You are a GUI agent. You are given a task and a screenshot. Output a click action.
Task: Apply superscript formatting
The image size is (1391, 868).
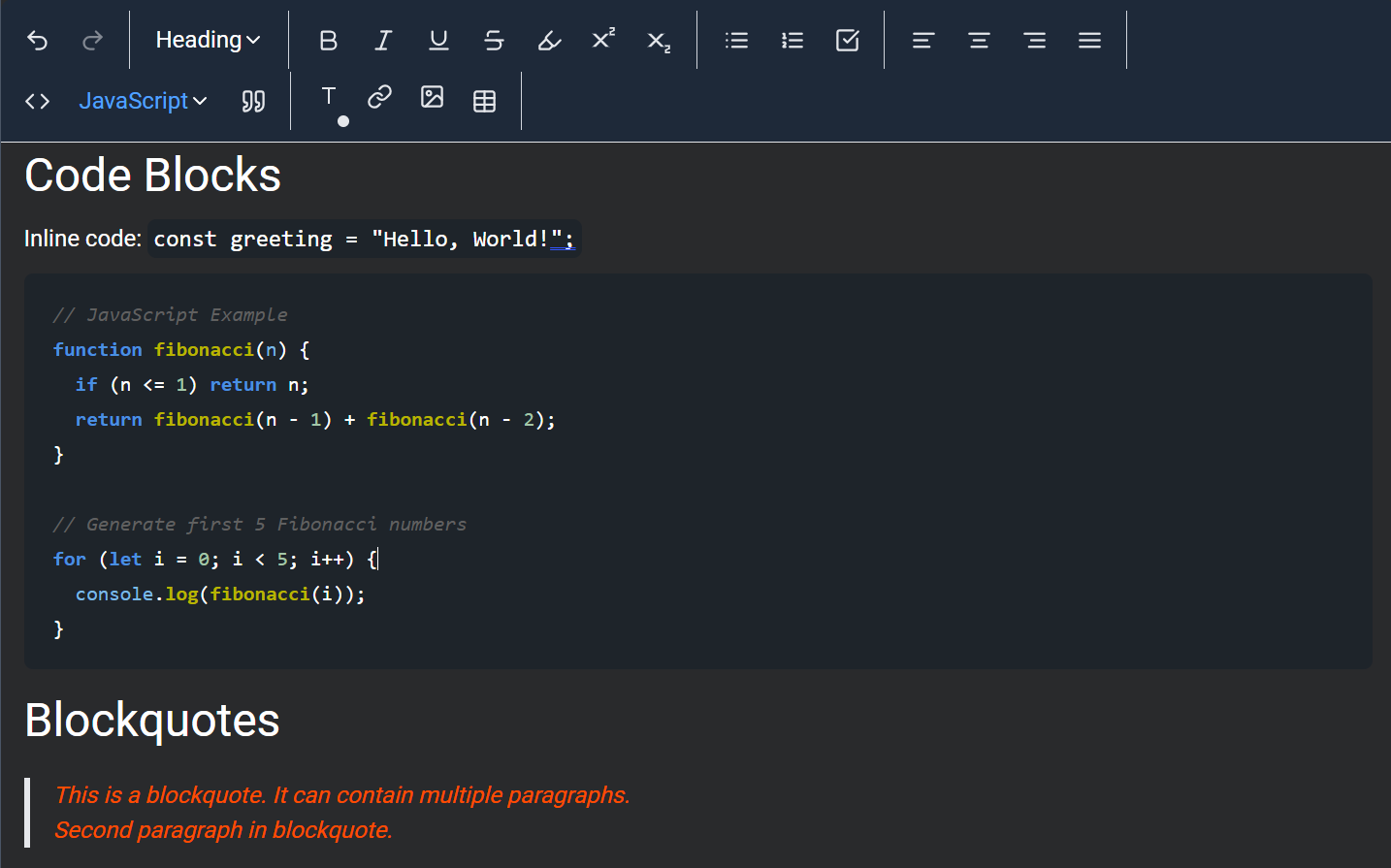(x=603, y=40)
